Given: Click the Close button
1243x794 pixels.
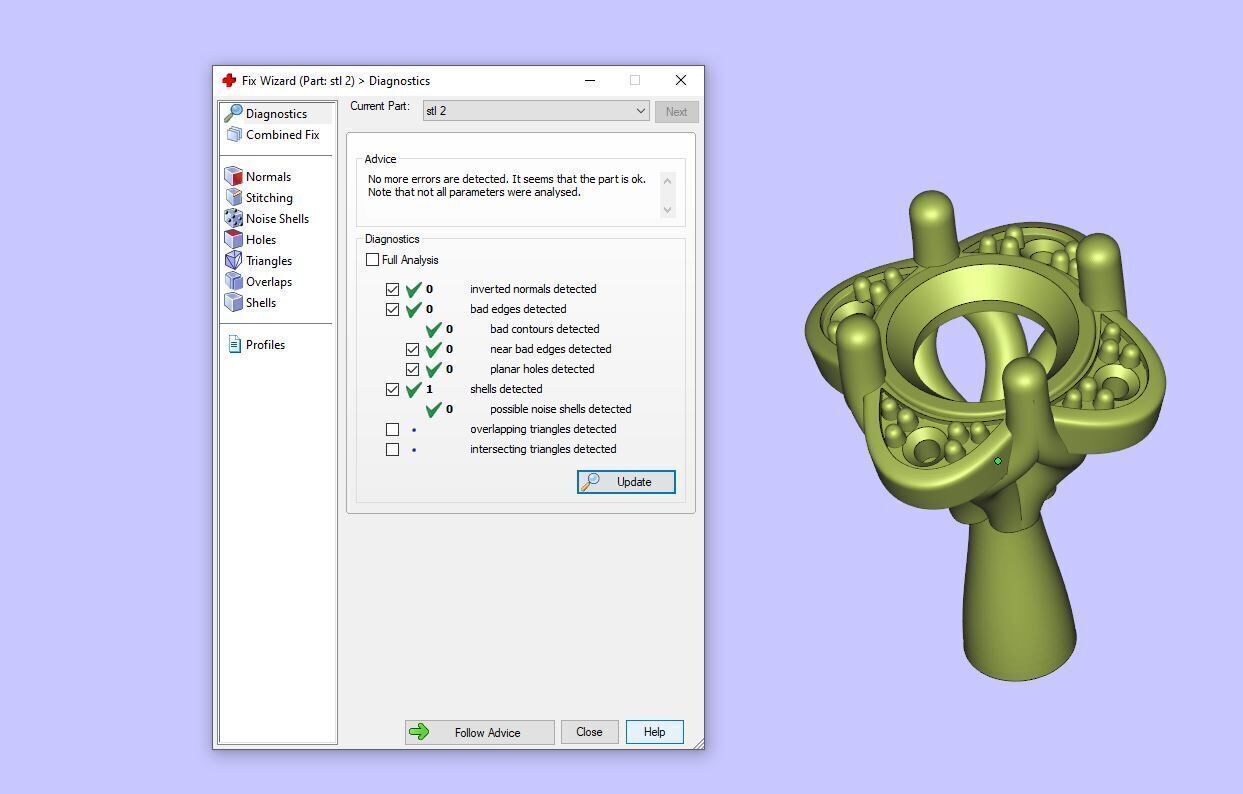Looking at the screenshot, I should click(x=589, y=732).
